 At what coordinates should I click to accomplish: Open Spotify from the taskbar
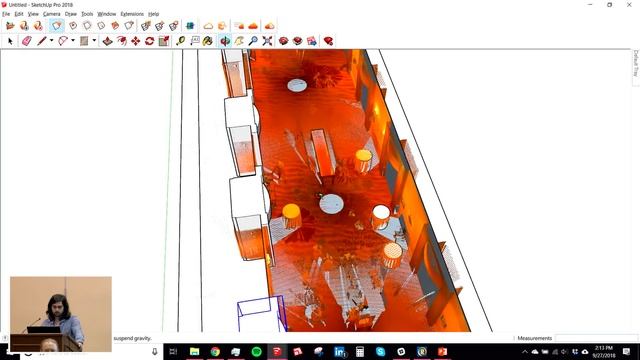256,351
